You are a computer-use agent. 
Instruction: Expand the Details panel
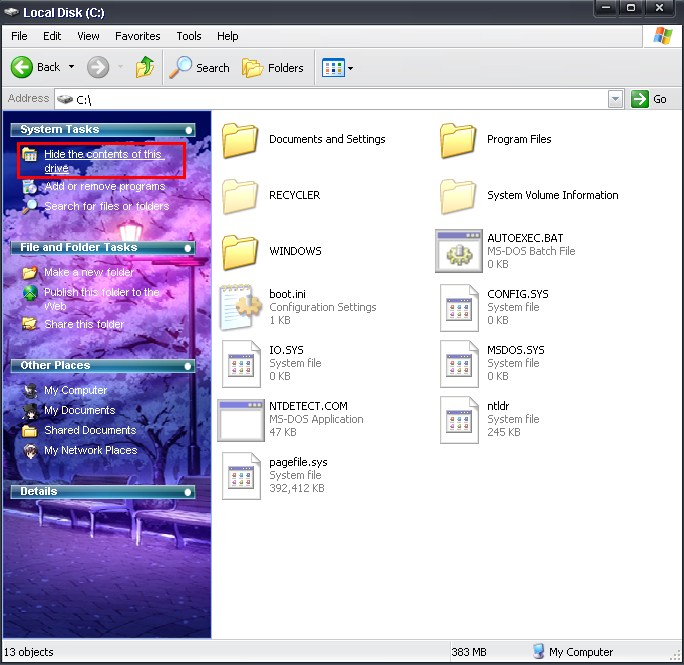(188, 492)
